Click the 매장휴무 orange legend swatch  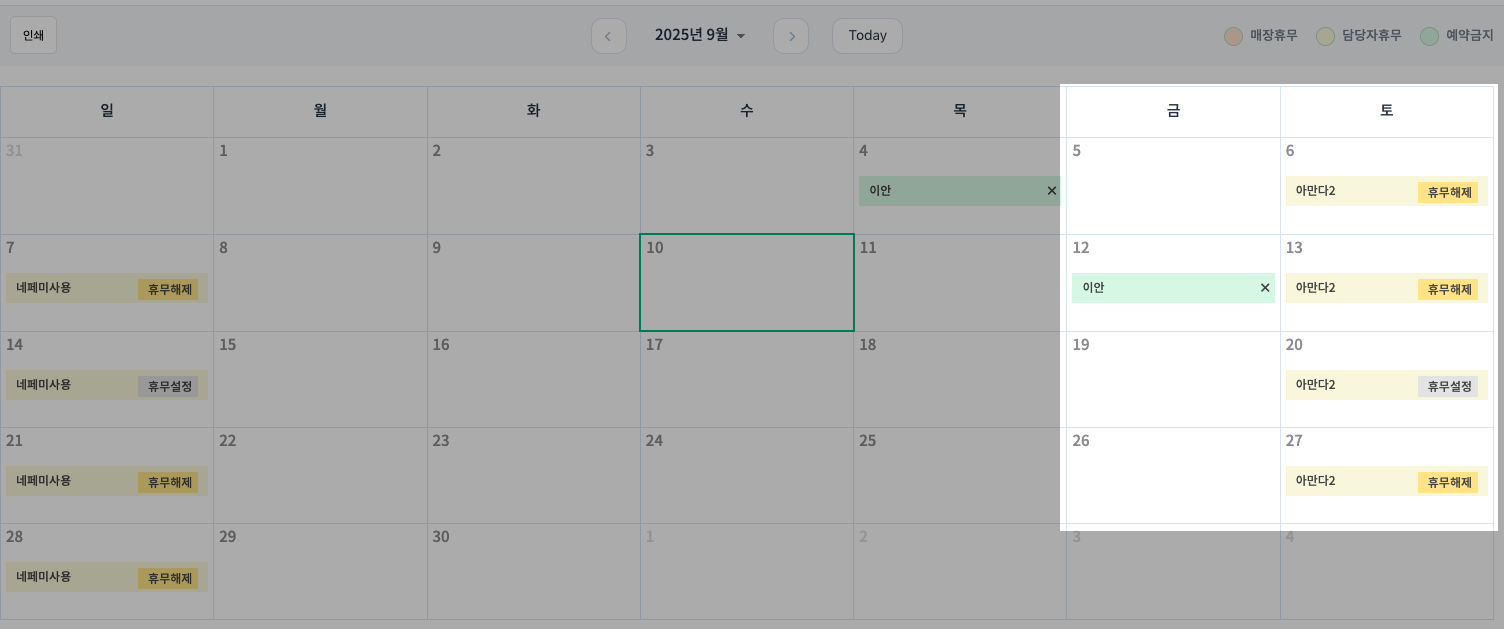1233,36
